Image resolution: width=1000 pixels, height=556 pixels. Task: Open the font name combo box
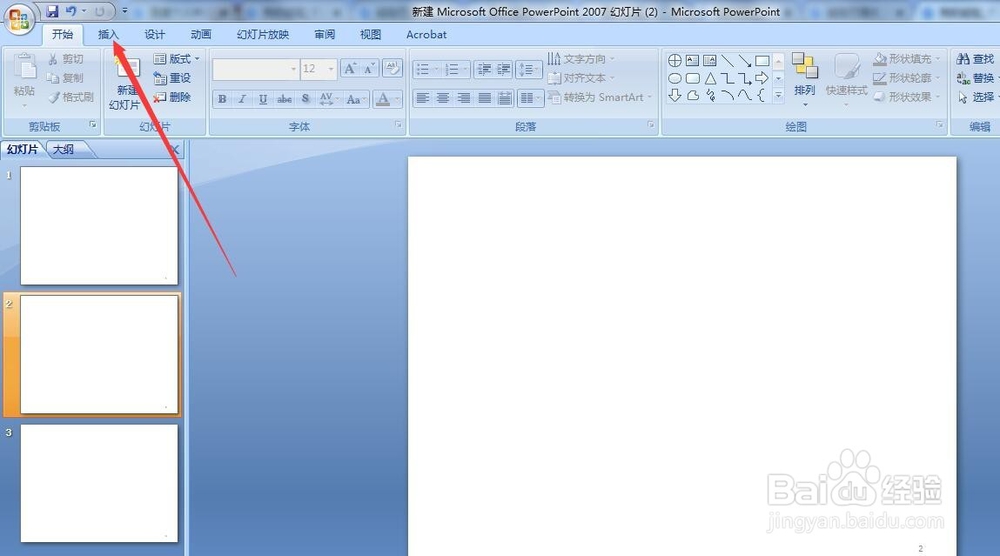pyautogui.click(x=256, y=69)
